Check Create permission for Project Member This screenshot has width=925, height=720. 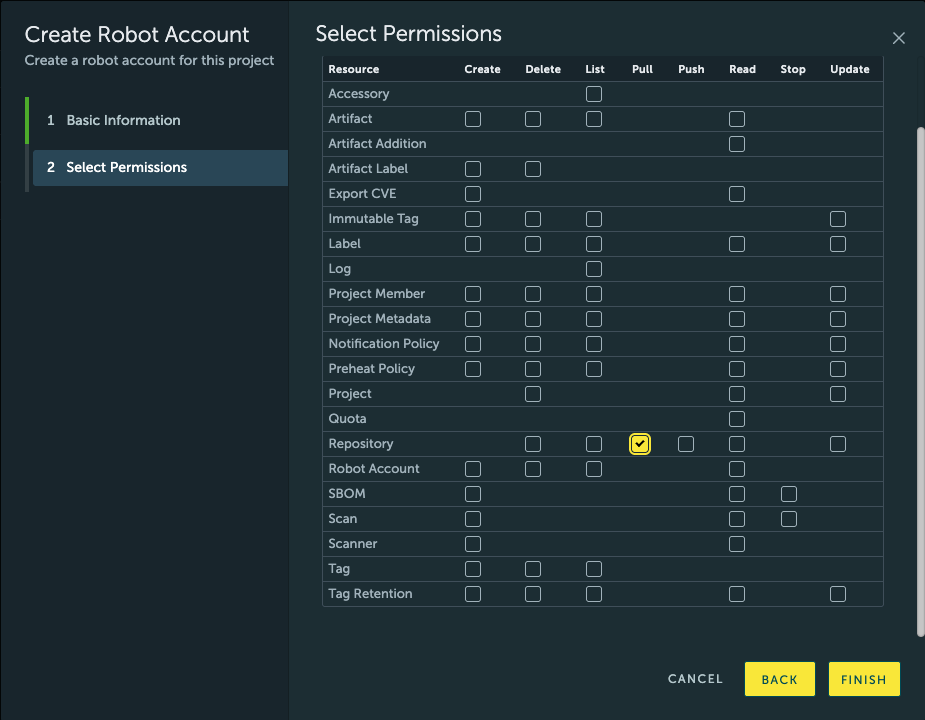click(473, 293)
